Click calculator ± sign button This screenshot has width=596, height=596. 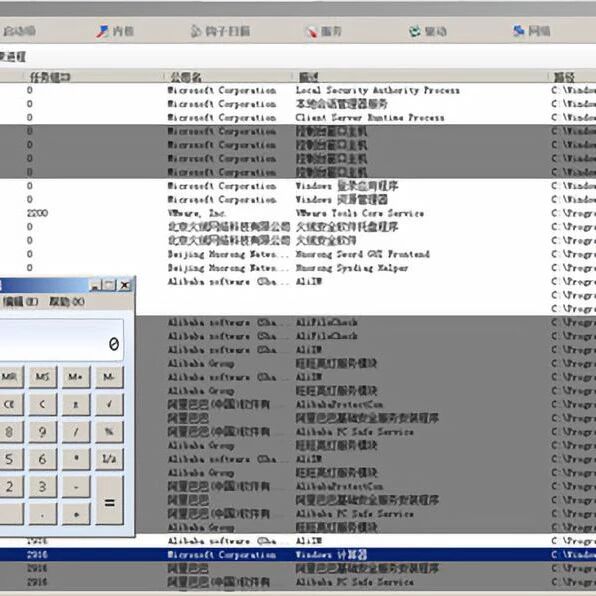click(76, 404)
